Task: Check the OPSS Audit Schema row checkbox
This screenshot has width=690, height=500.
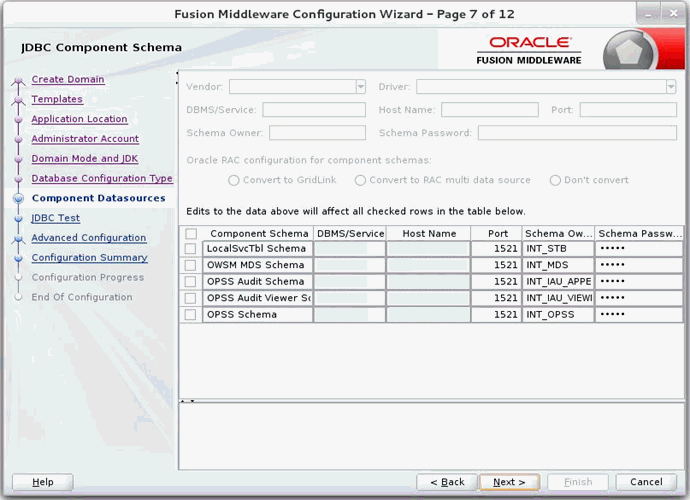Action: (x=191, y=282)
